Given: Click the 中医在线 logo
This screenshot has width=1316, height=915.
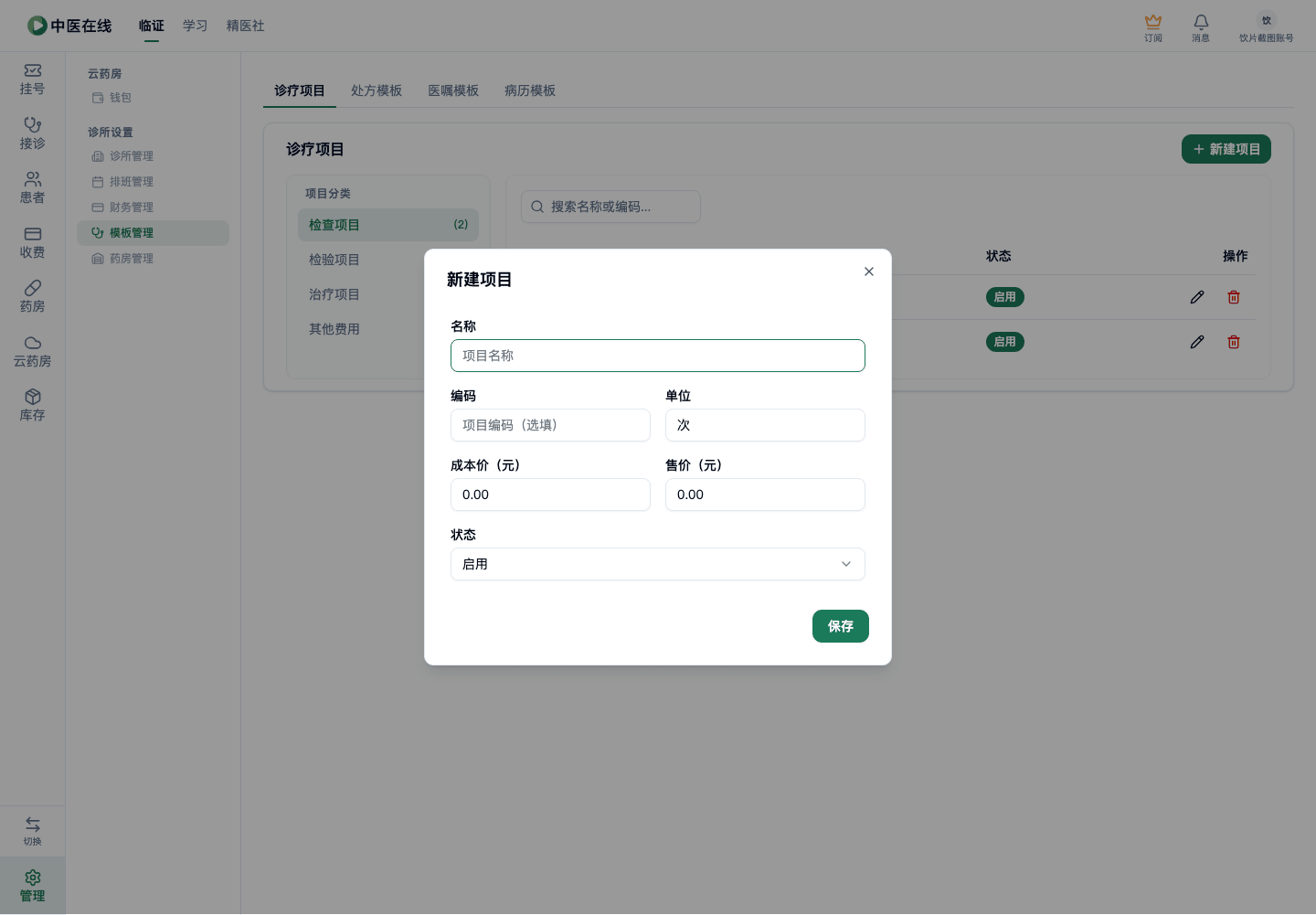Looking at the screenshot, I should point(69,26).
